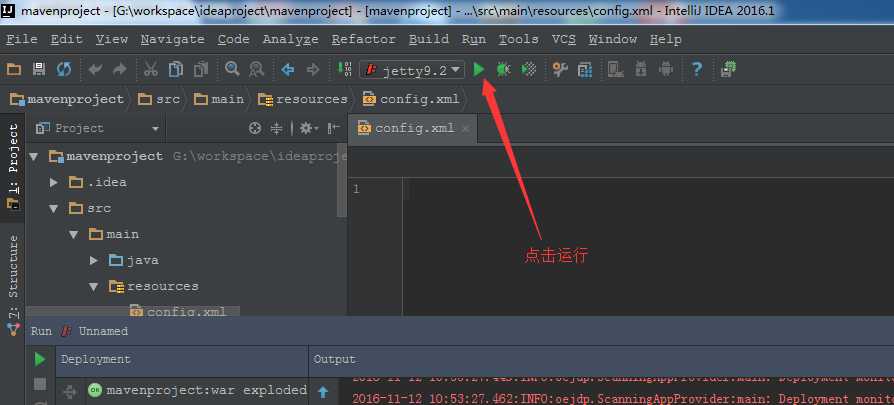
Task: Open the File menu
Action: pos(22,39)
